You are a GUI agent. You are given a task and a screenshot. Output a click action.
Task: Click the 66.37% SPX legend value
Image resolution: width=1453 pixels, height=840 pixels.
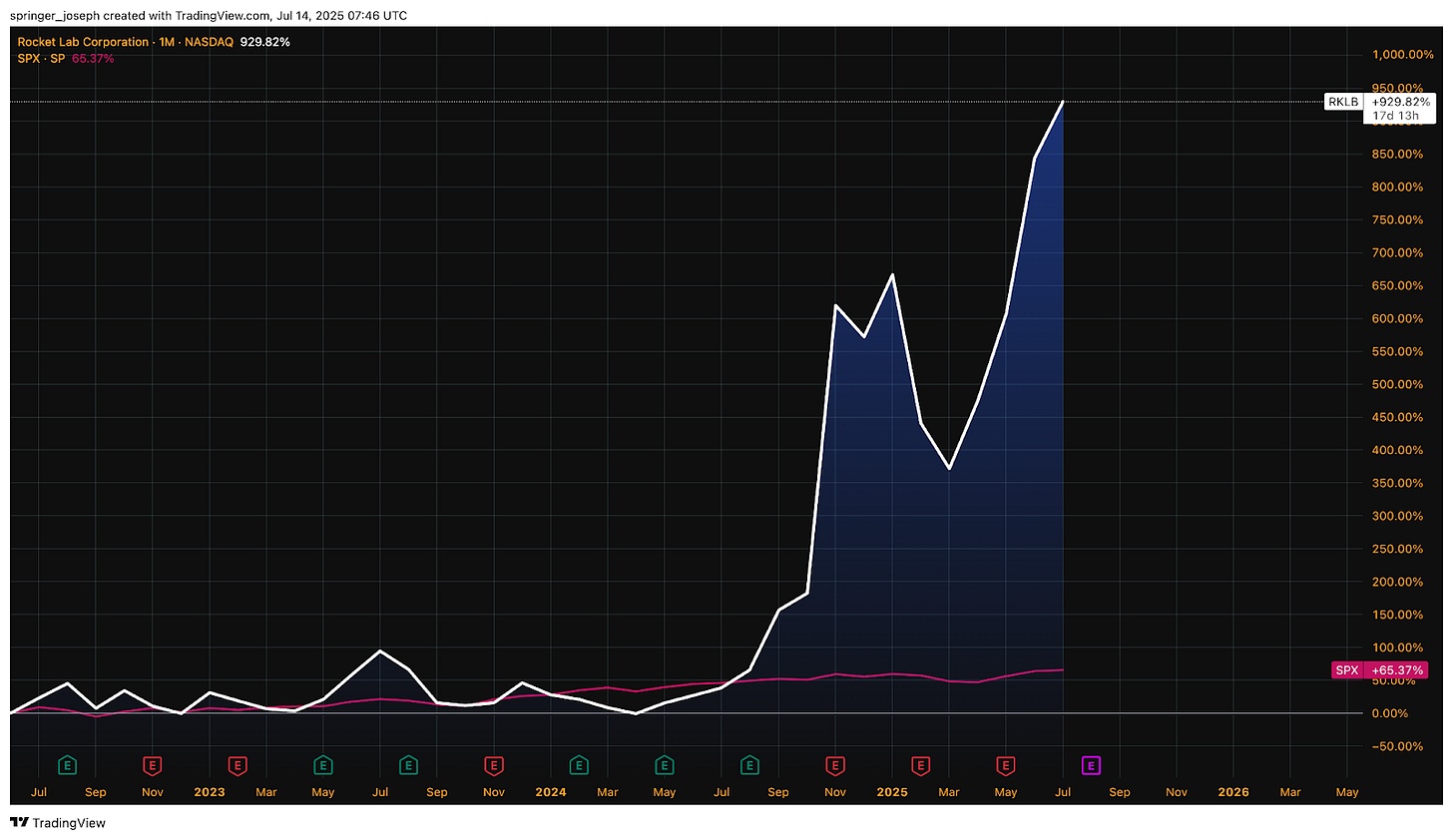93,59
